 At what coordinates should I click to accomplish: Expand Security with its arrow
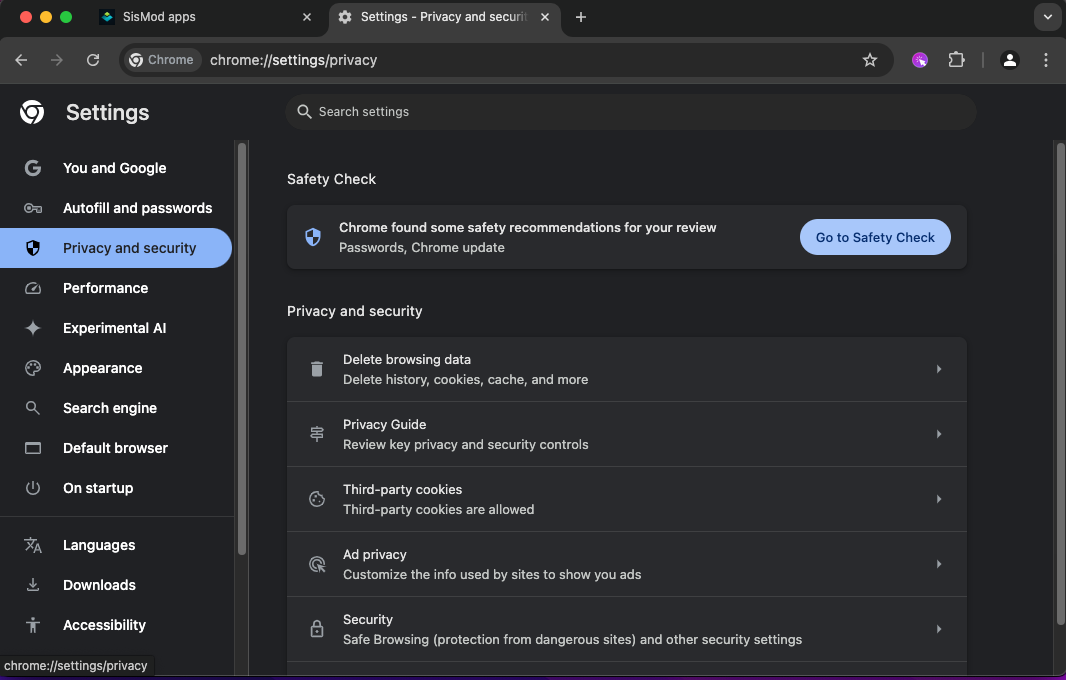pyautogui.click(x=939, y=629)
